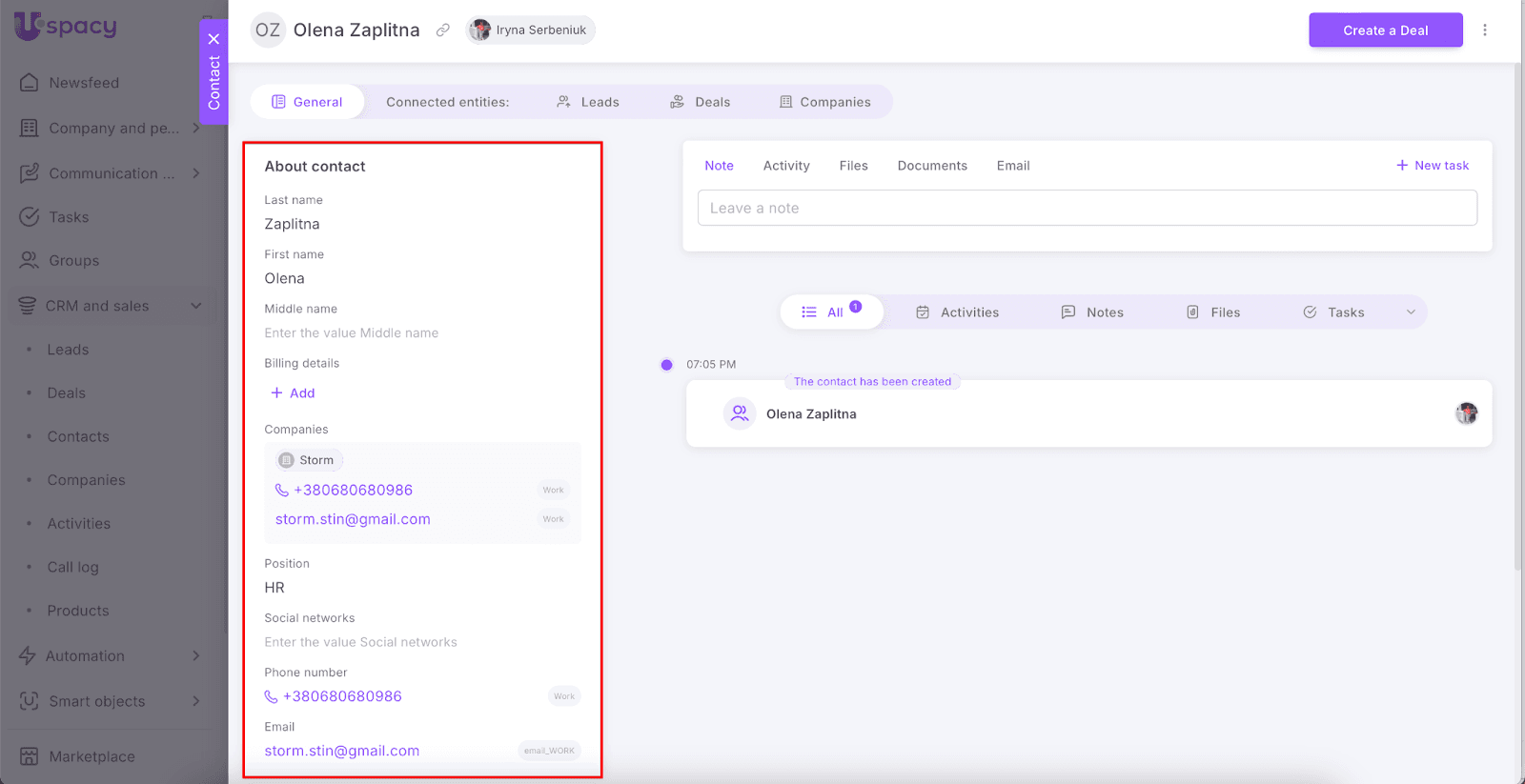Click the copy link icon beside contact name
The image size is (1525, 784).
[443, 30]
